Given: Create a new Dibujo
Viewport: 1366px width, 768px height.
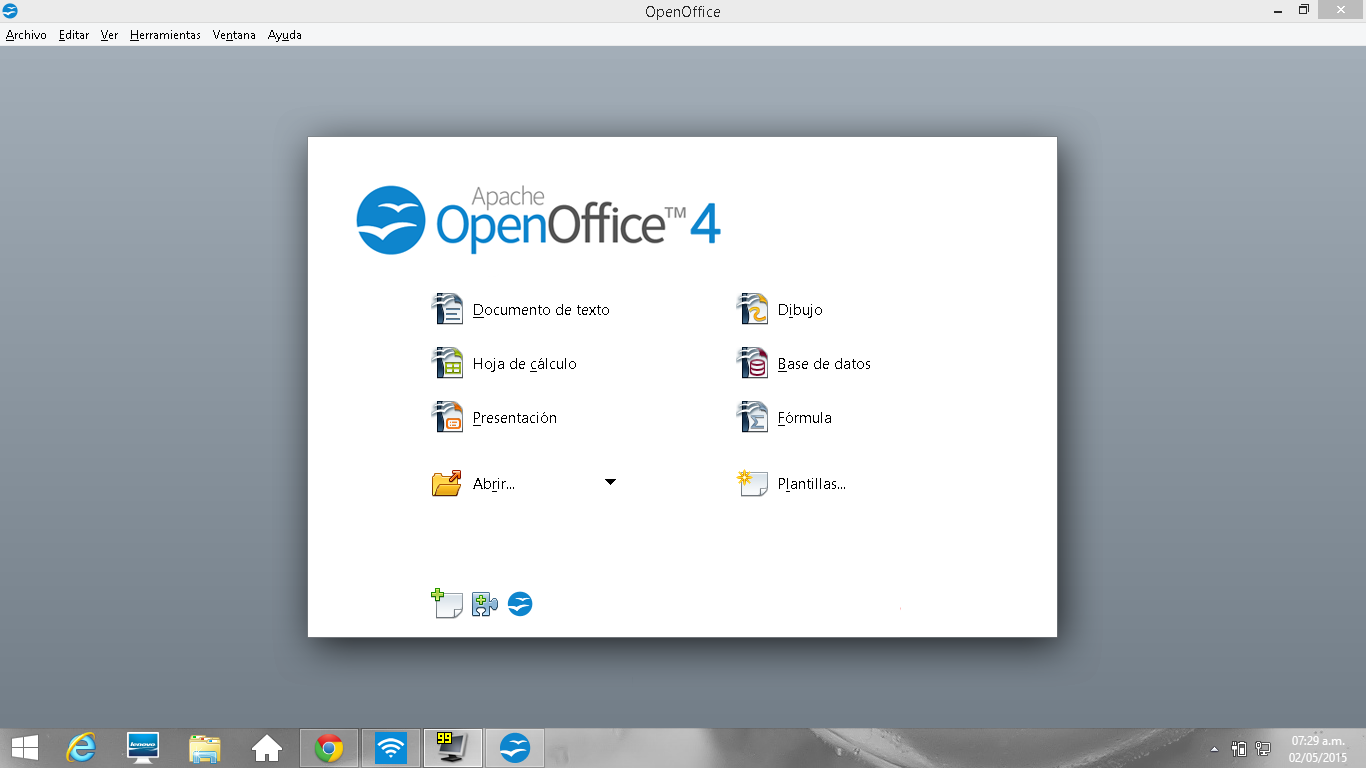Looking at the screenshot, I should [x=800, y=310].
